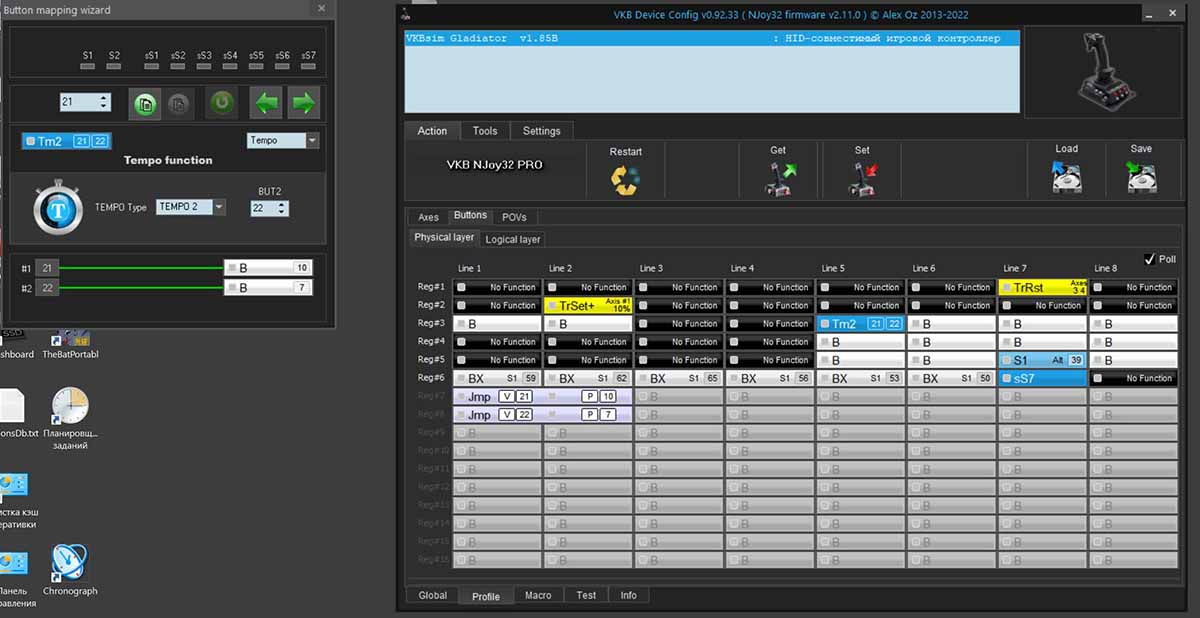Click the Set joystick icon
Image resolution: width=1200 pixels, height=618 pixels.
point(862,178)
